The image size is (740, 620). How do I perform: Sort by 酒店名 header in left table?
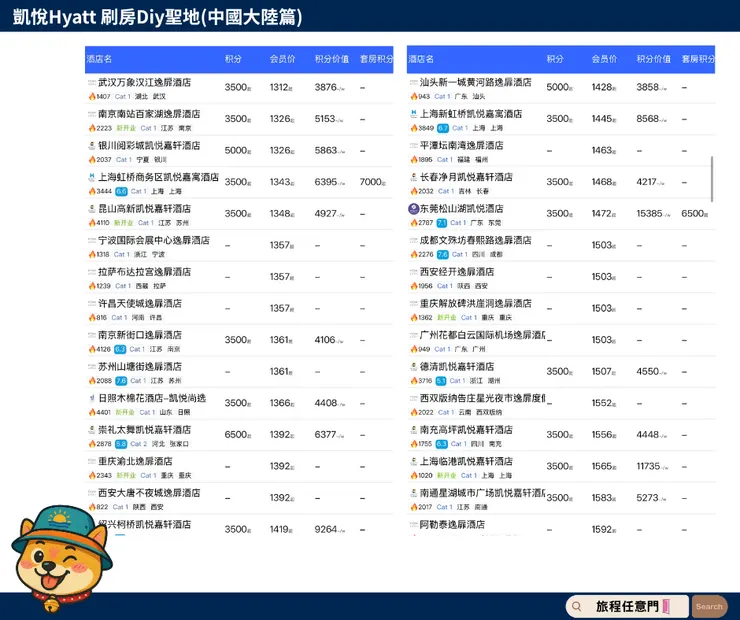[x=100, y=59]
